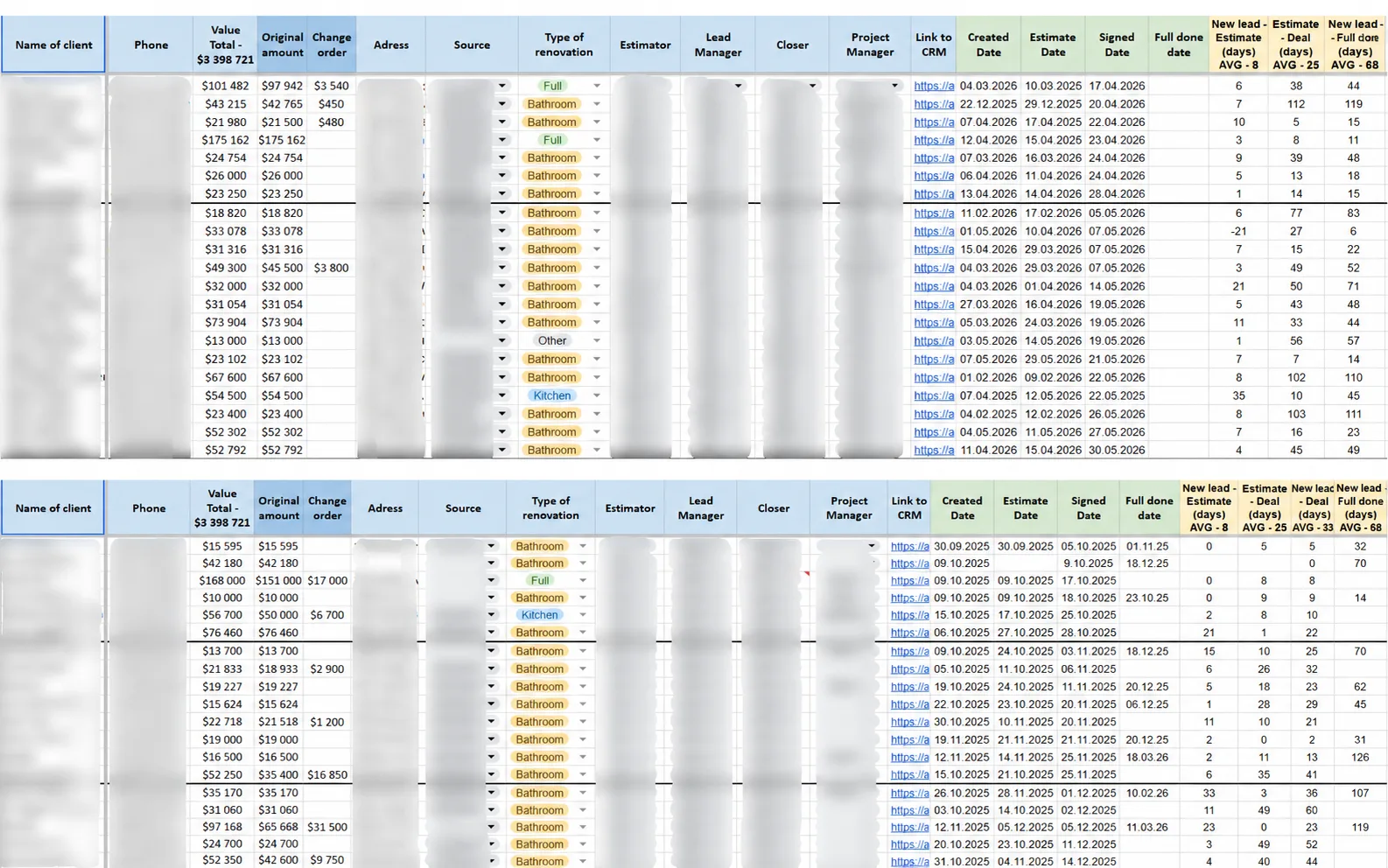Expand the Source dropdown arrow in $101 482 row
Viewport: 1388px width, 868px height.
[502, 86]
